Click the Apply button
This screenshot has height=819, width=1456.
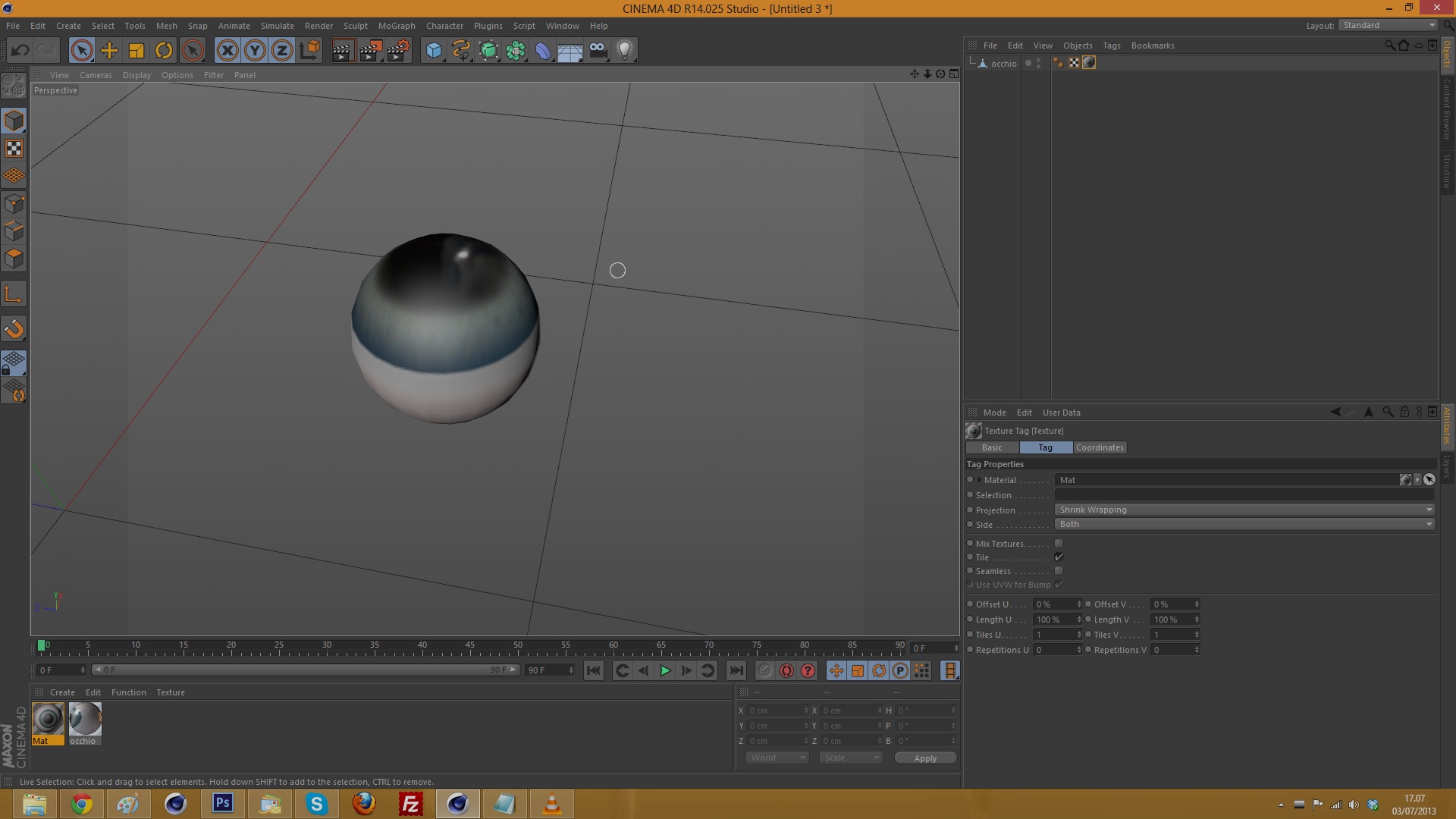pos(925,758)
